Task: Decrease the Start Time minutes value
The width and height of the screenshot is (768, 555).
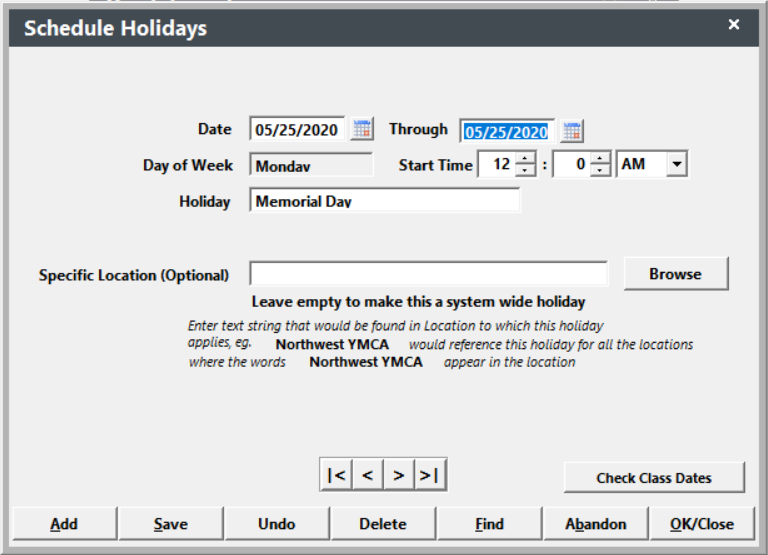Action: 600,171
